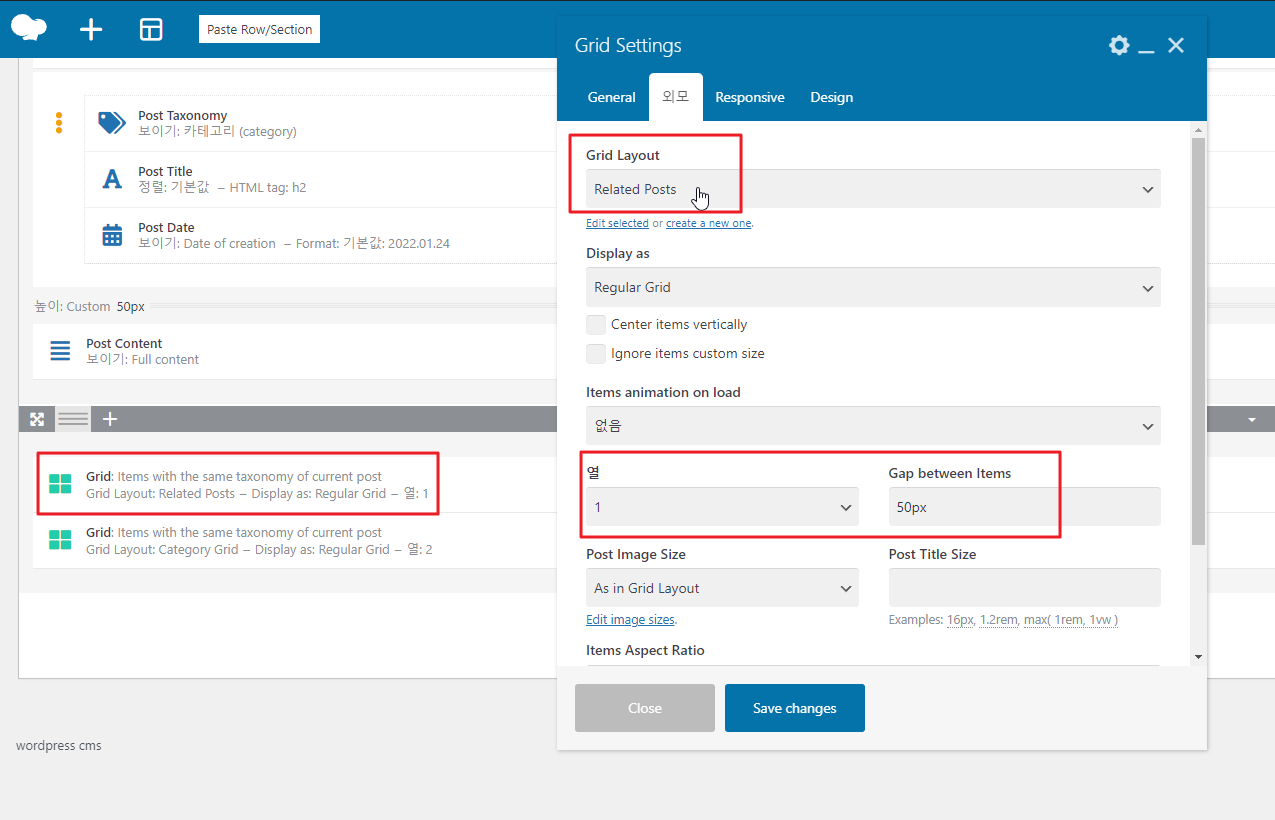
Task: Click the Grid Settings title text
Action: pos(628,45)
